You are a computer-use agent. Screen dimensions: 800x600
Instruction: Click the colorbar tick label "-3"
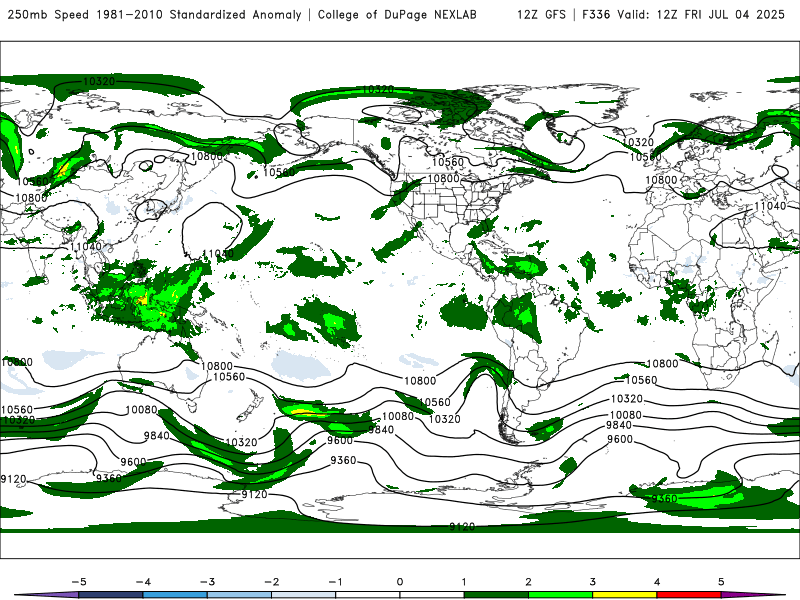coord(207,582)
